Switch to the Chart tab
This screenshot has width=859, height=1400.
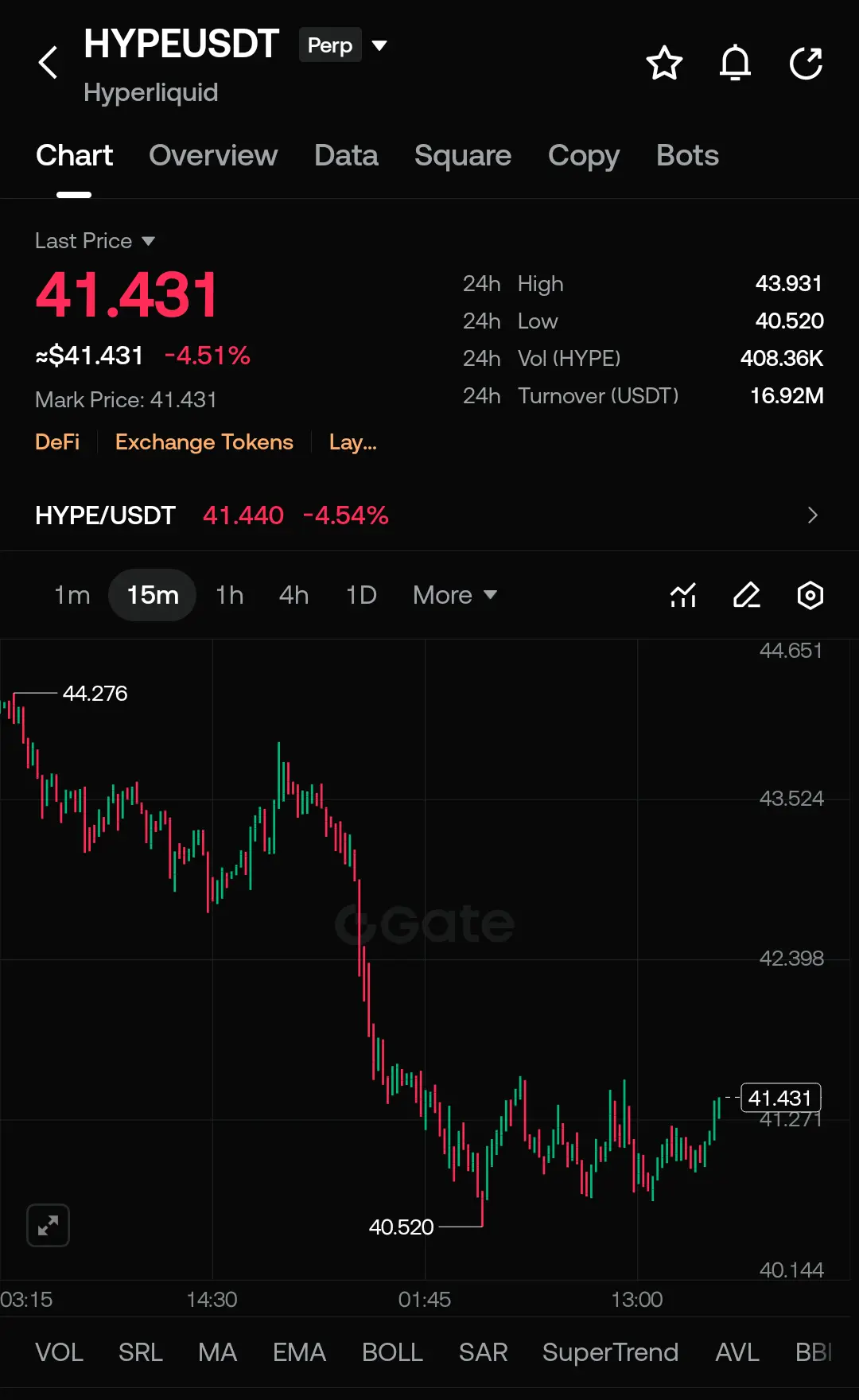pyautogui.click(x=74, y=156)
